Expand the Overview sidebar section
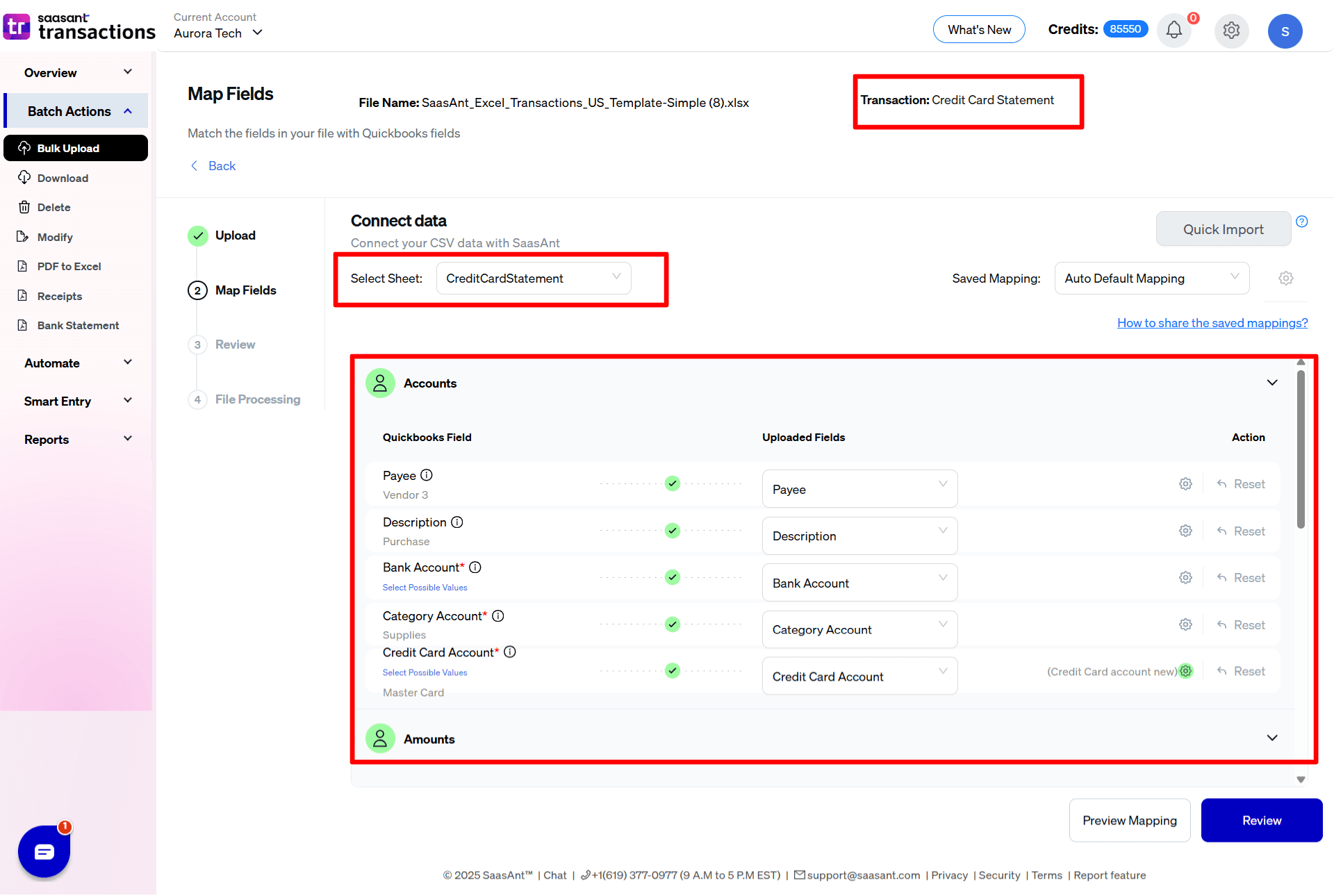The image size is (1334, 896). 76,73
